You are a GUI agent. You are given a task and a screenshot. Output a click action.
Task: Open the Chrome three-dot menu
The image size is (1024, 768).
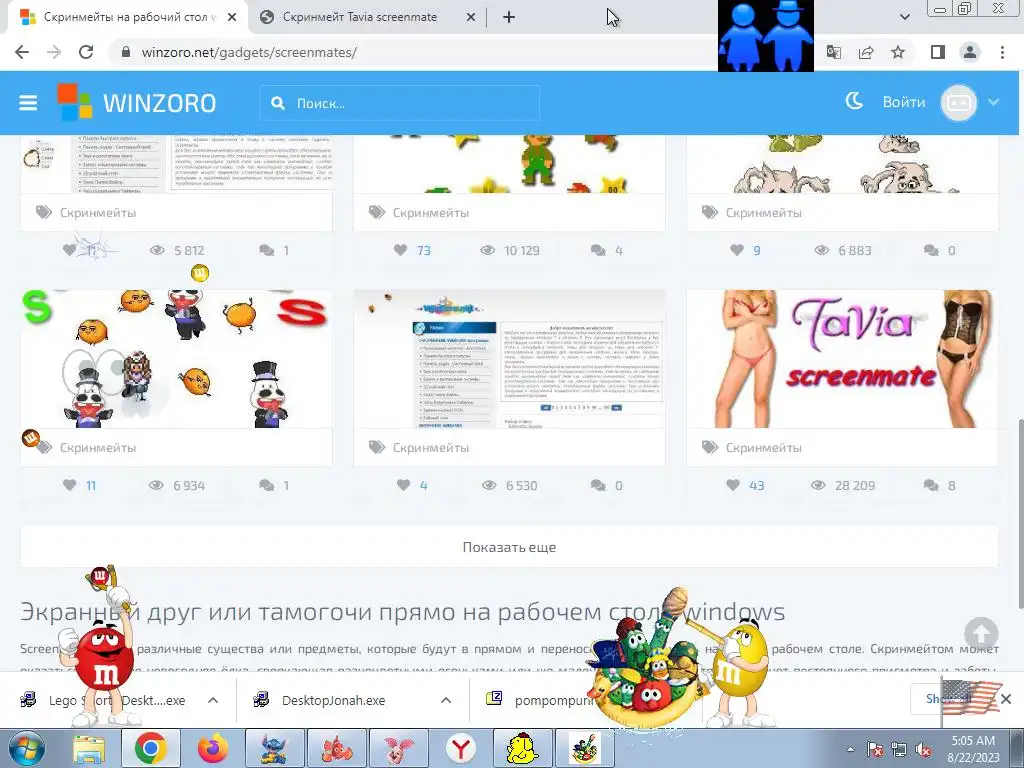(x=1002, y=52)
